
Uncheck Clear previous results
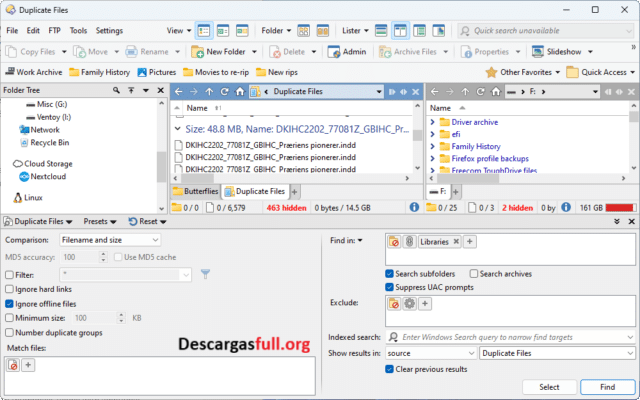(x=389, y=369)
